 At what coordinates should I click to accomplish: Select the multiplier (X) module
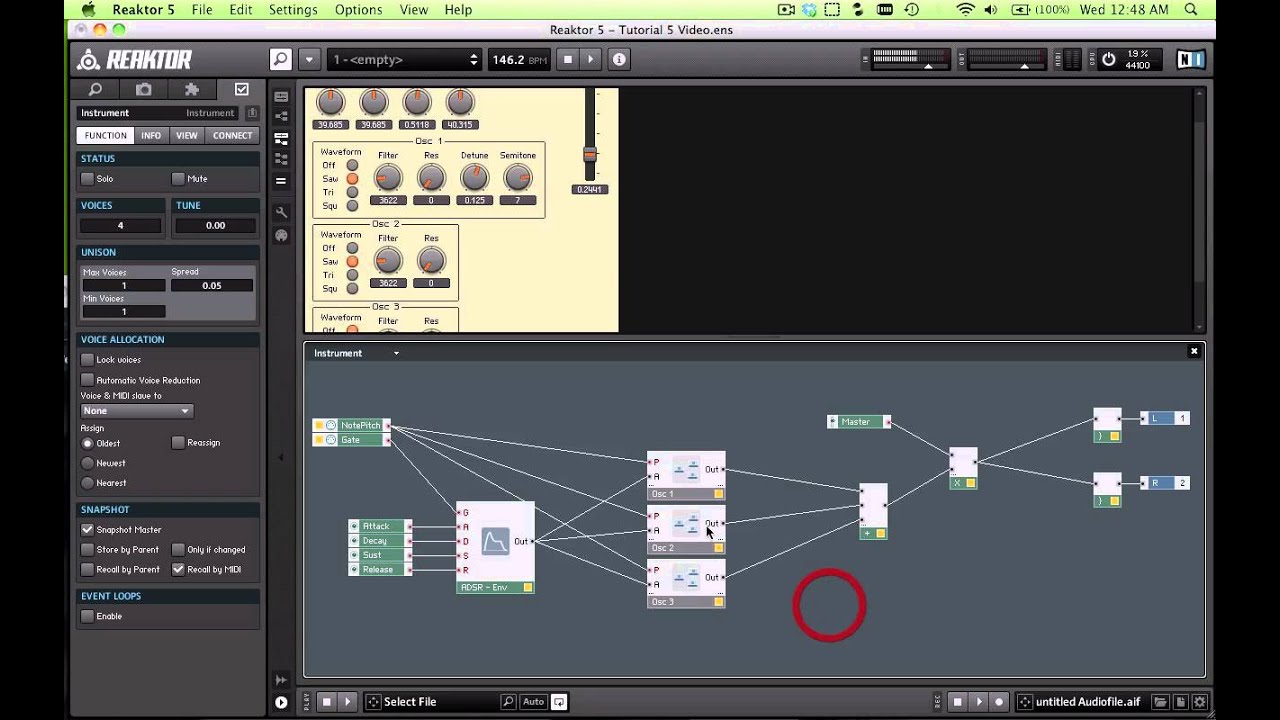963,468
